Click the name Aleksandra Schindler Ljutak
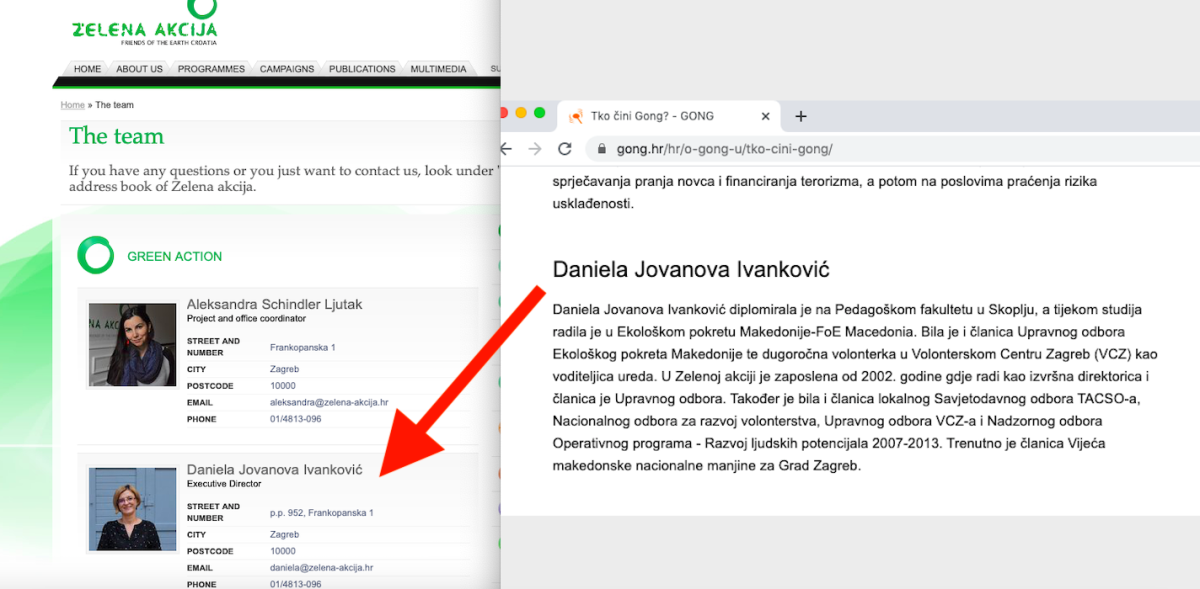Viewport: 1200px width, 589px height. (275, 304)
